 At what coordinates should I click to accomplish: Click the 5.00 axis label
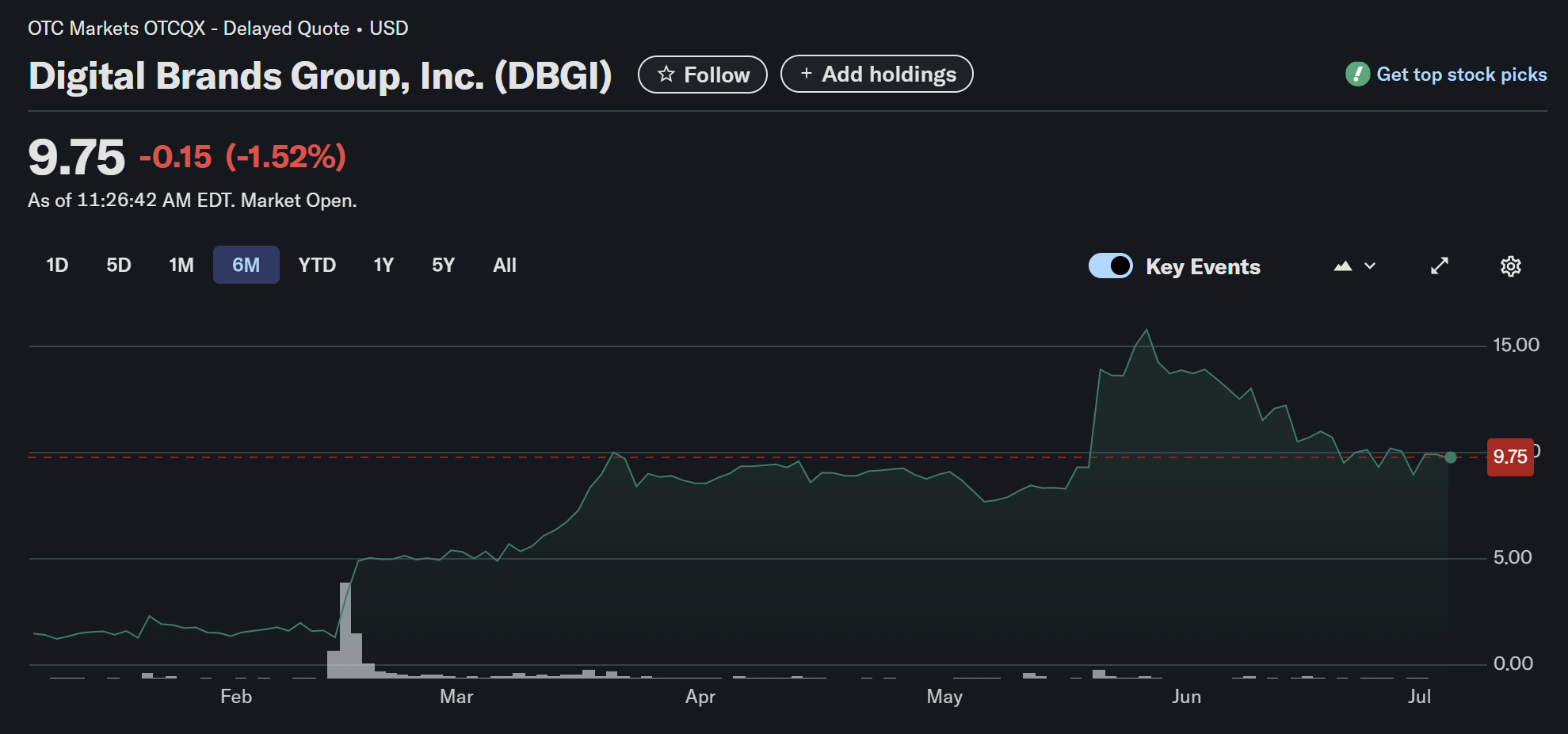pos(1512,557)
